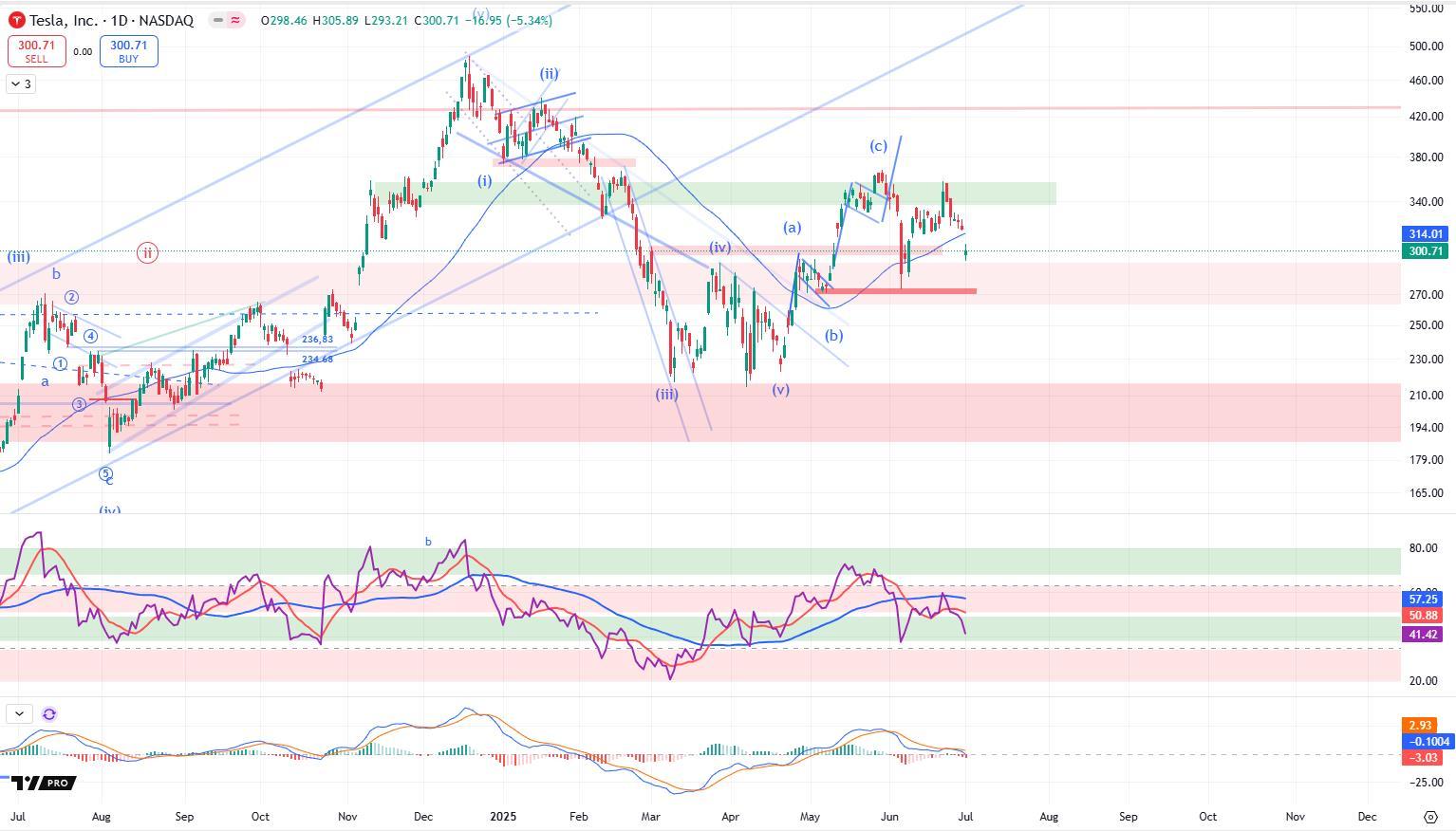Select the circled 3 wave marker

[x=79, y=405]
